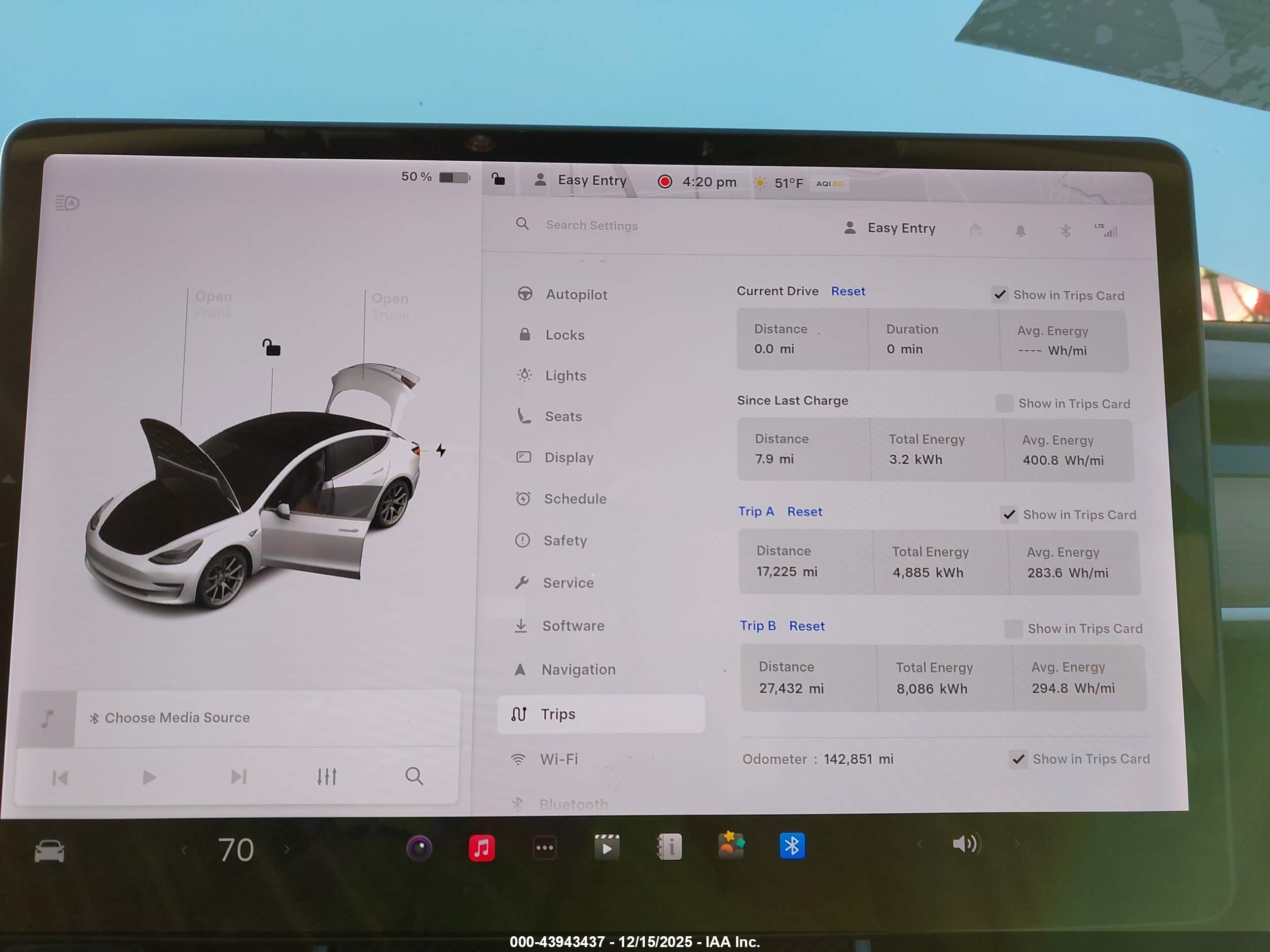This screenshot has height=952, width=1270.
Task: Tap the 51°F weather indicator
Action: click(x=778, y=183)
